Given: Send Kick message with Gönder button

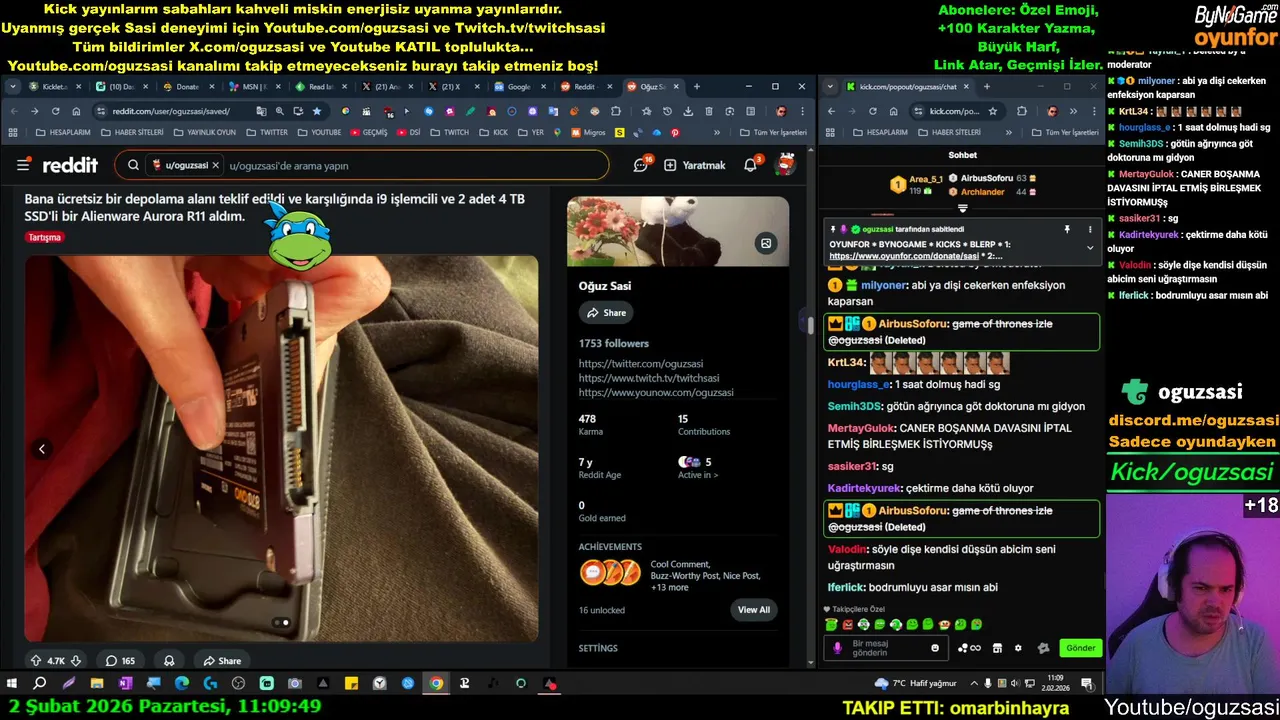Looking at the screenshot, I should coord(1080,648).
